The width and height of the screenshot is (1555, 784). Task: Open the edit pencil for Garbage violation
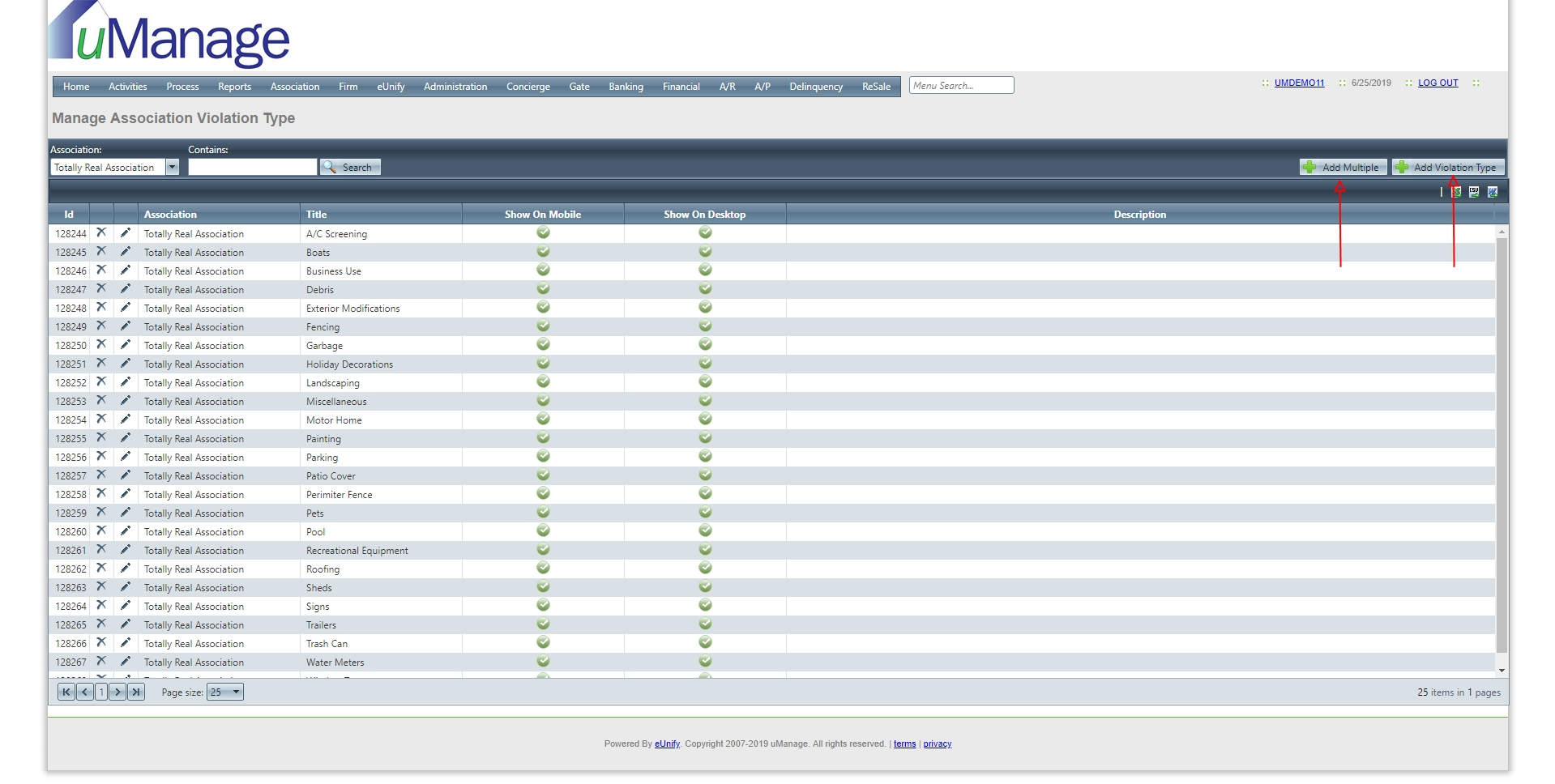(x=126, y=344)
